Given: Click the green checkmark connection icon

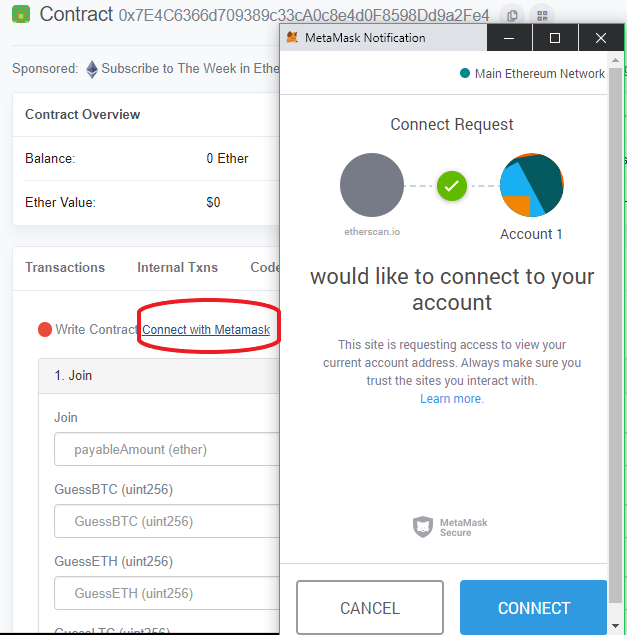Looking at the screenshot, I should 452,186.
